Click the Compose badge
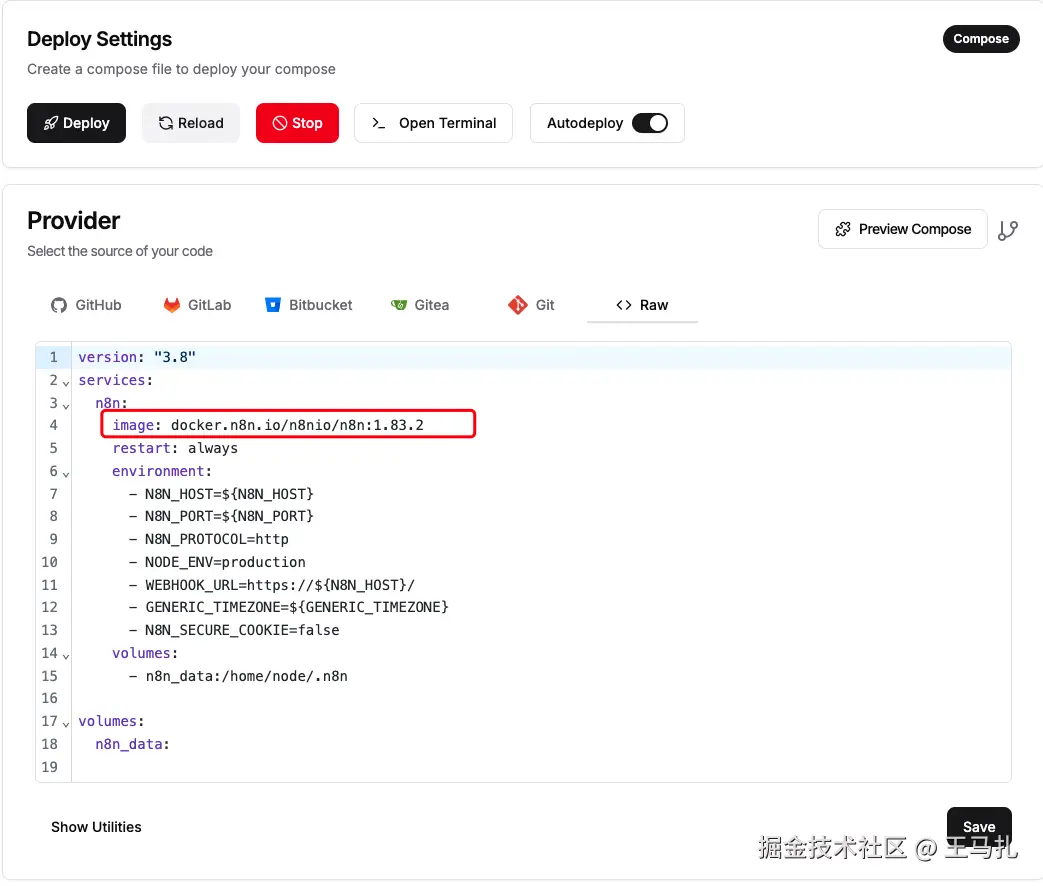 (x=980, y=39)
